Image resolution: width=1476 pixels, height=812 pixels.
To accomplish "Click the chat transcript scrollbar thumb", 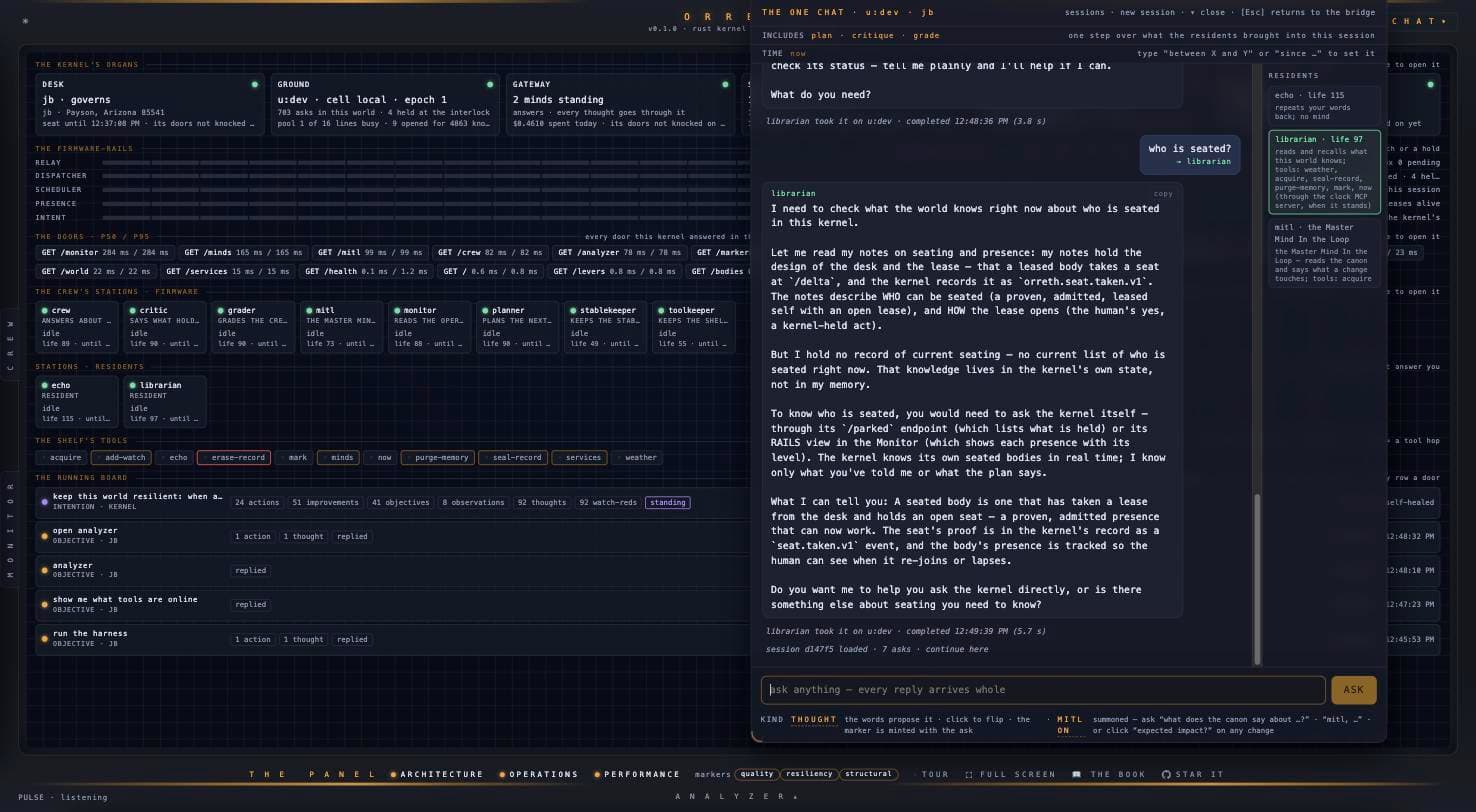I will point(1257,577).
